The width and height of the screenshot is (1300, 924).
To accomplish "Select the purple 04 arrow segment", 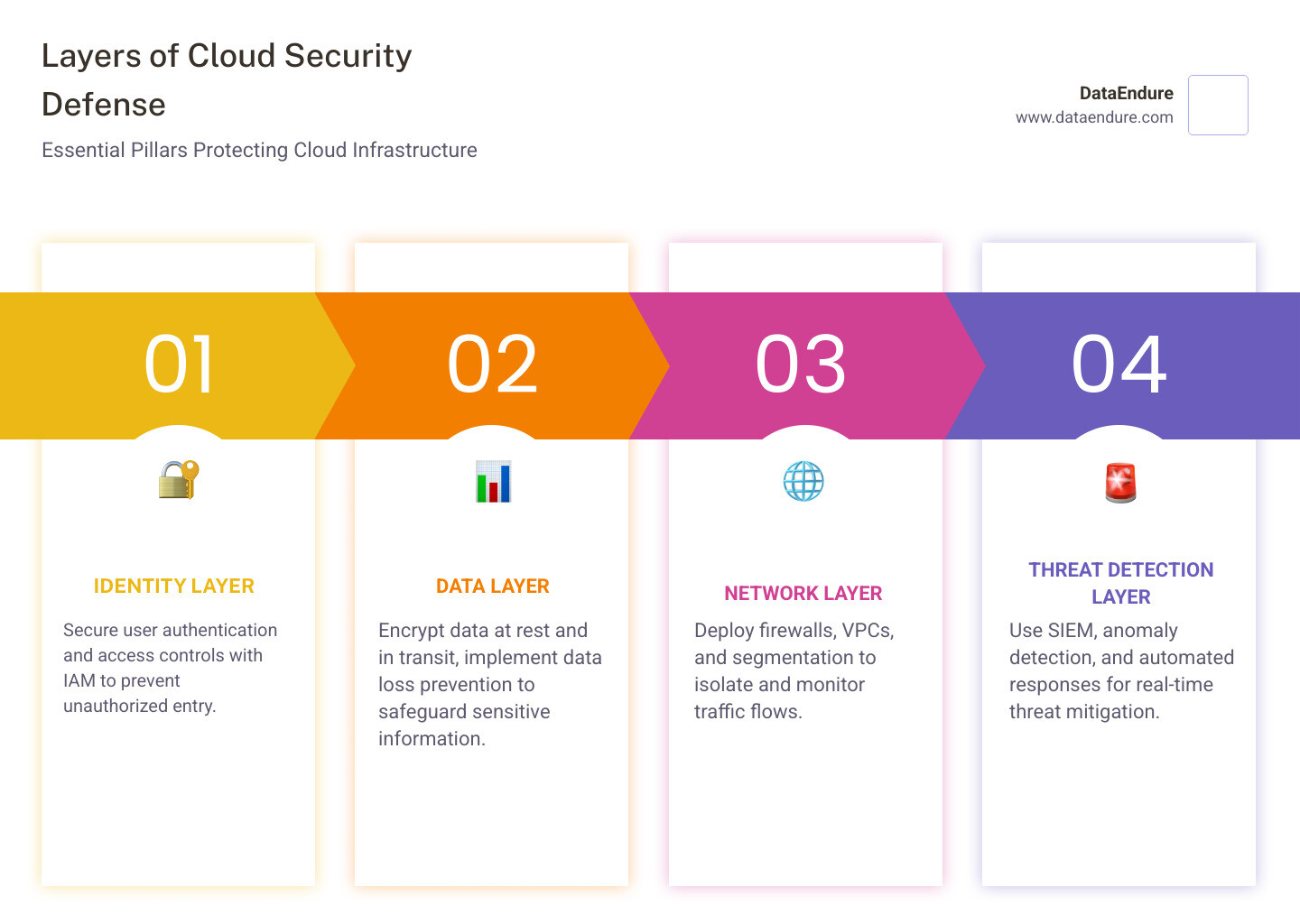I will pos(1122,365).
